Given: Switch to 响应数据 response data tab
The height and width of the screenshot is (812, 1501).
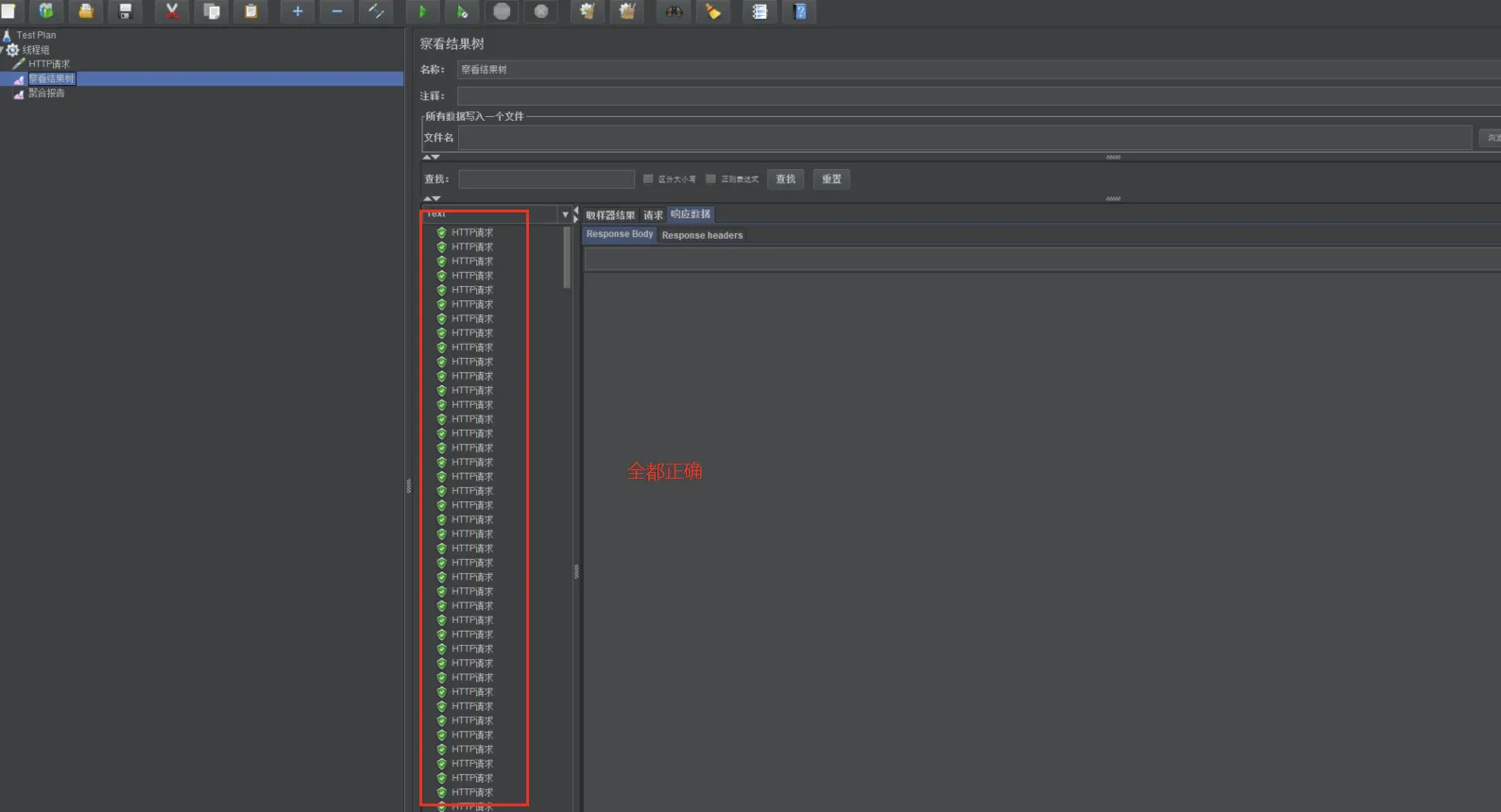Looking at the screenshot, I should [691, 214].
